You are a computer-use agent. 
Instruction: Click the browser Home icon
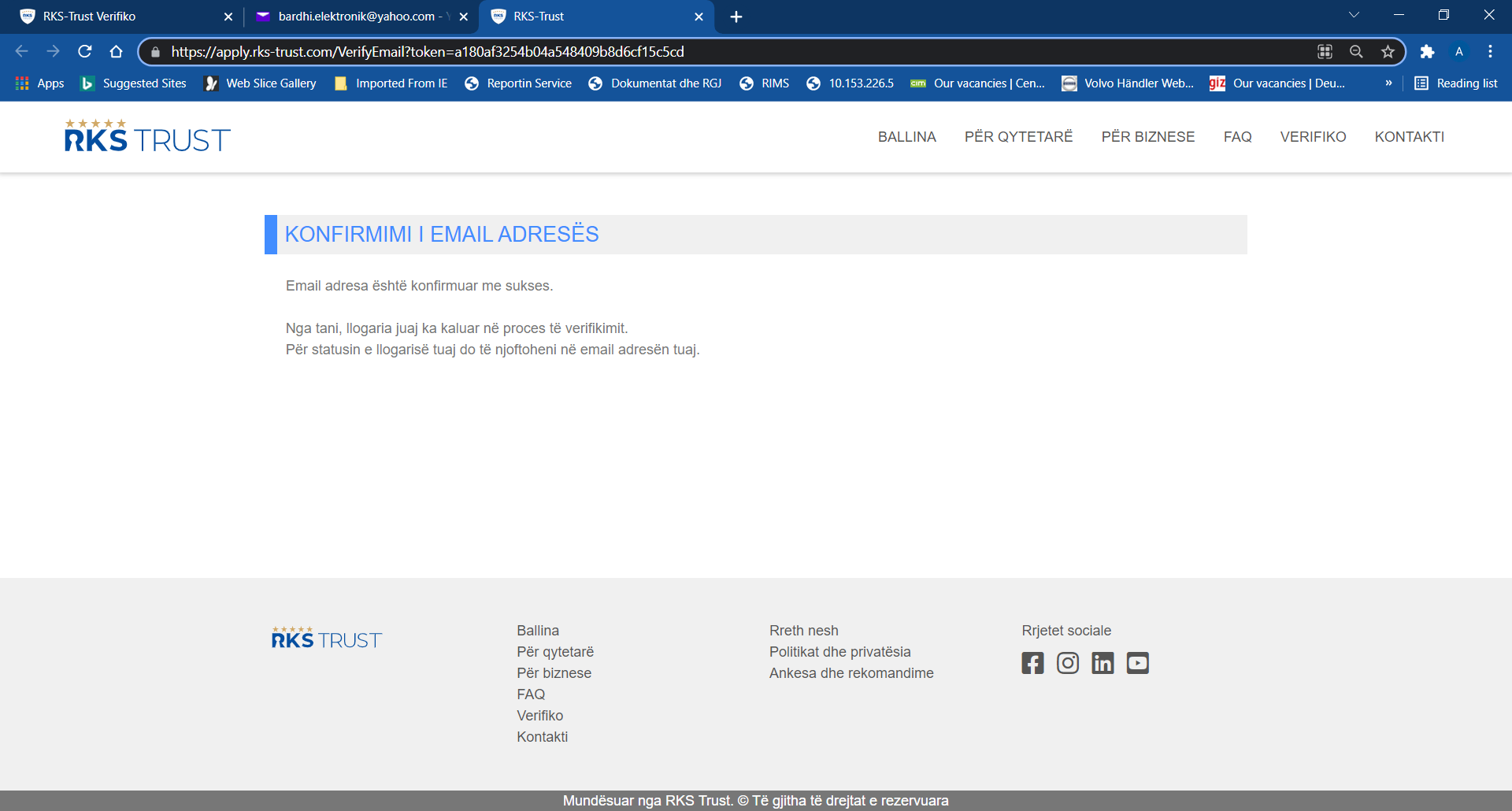click(x=117, y=52)
